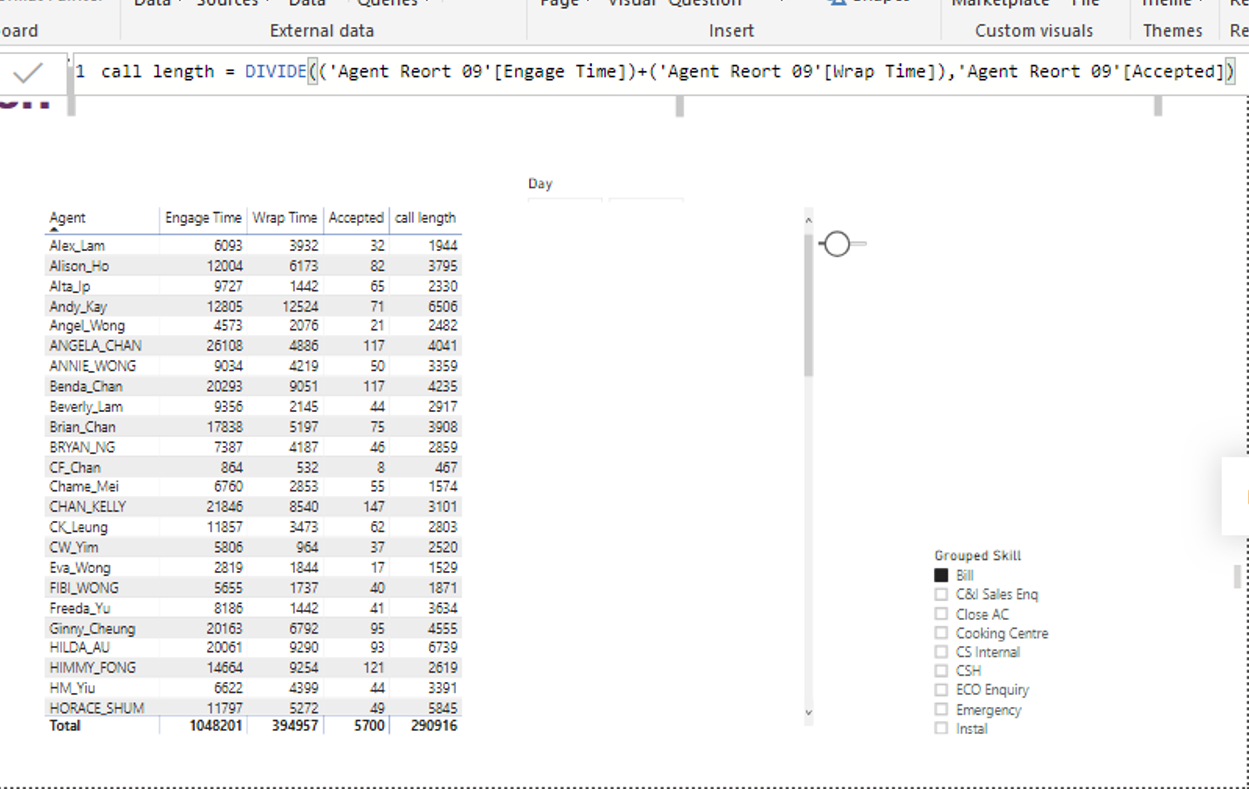
Task: Sort by Engage Time column header
Action: click(x=203, y=218)
